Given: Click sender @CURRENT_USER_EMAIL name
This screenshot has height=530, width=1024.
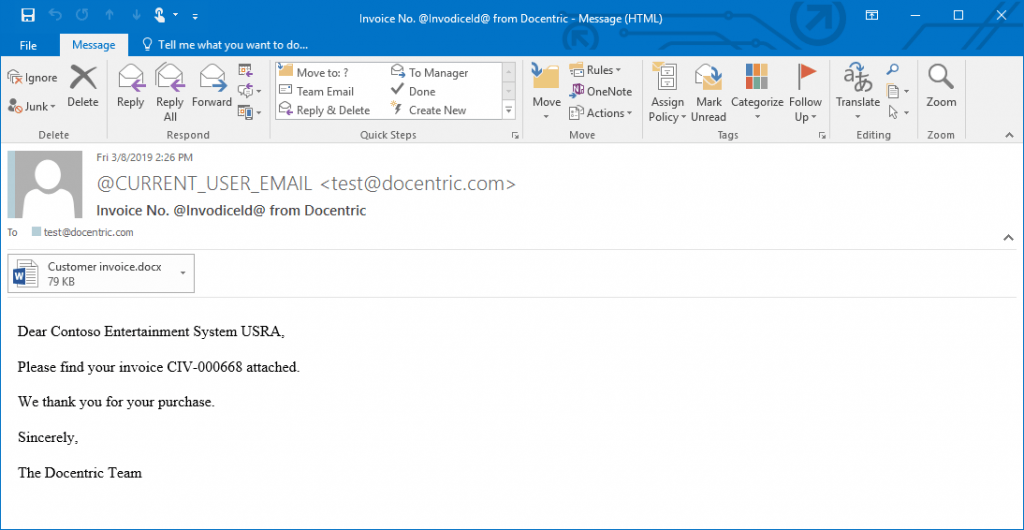Looking at the screenshot, I should pyautogui.click(x=204, y=184).
